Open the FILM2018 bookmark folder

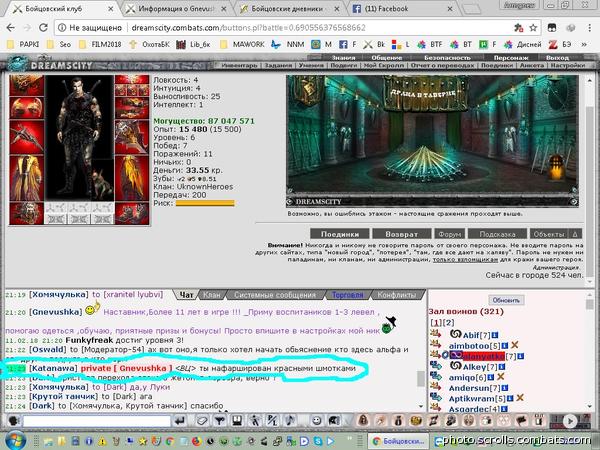click(100, 44)
